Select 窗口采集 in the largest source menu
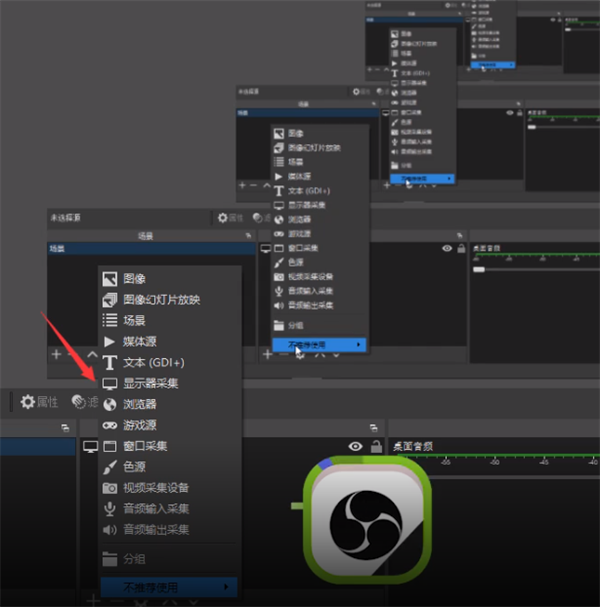This screenshot has height=607, width=600. 145,446
